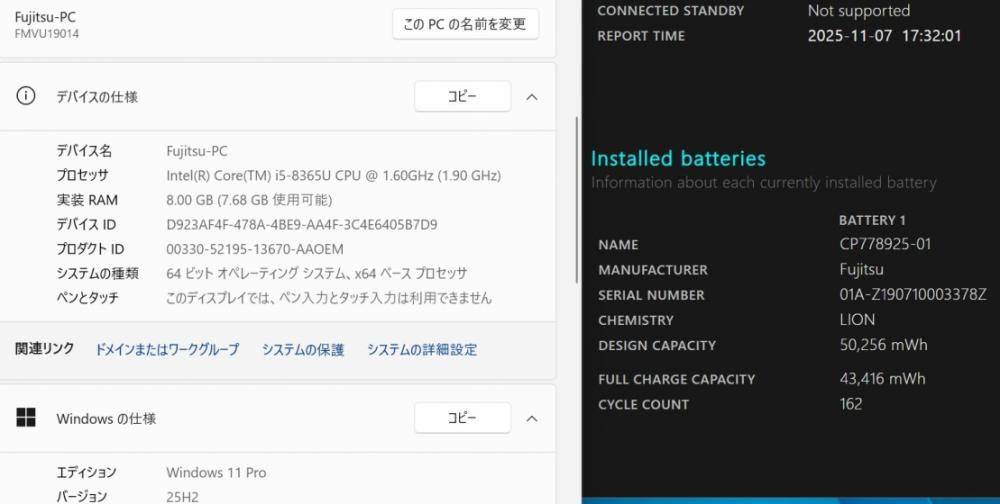Collapse the device specifications section
Screen dimensions: 1000x504
tap(532, 97)
